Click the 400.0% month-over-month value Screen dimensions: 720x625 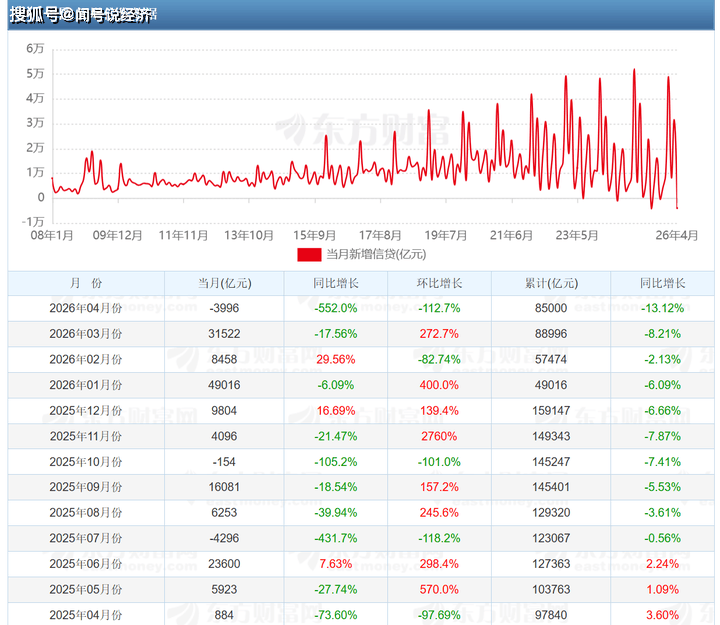pos(439,385)
